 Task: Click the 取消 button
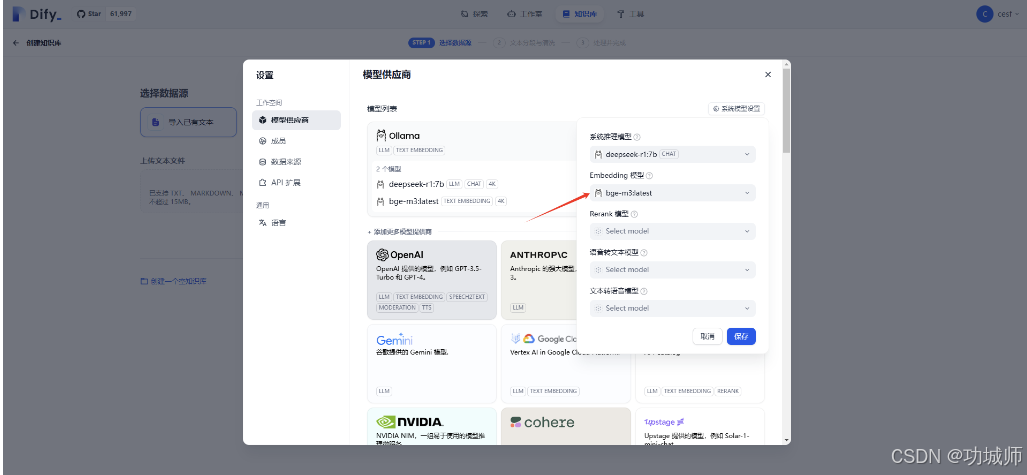(x=707, y=336)
